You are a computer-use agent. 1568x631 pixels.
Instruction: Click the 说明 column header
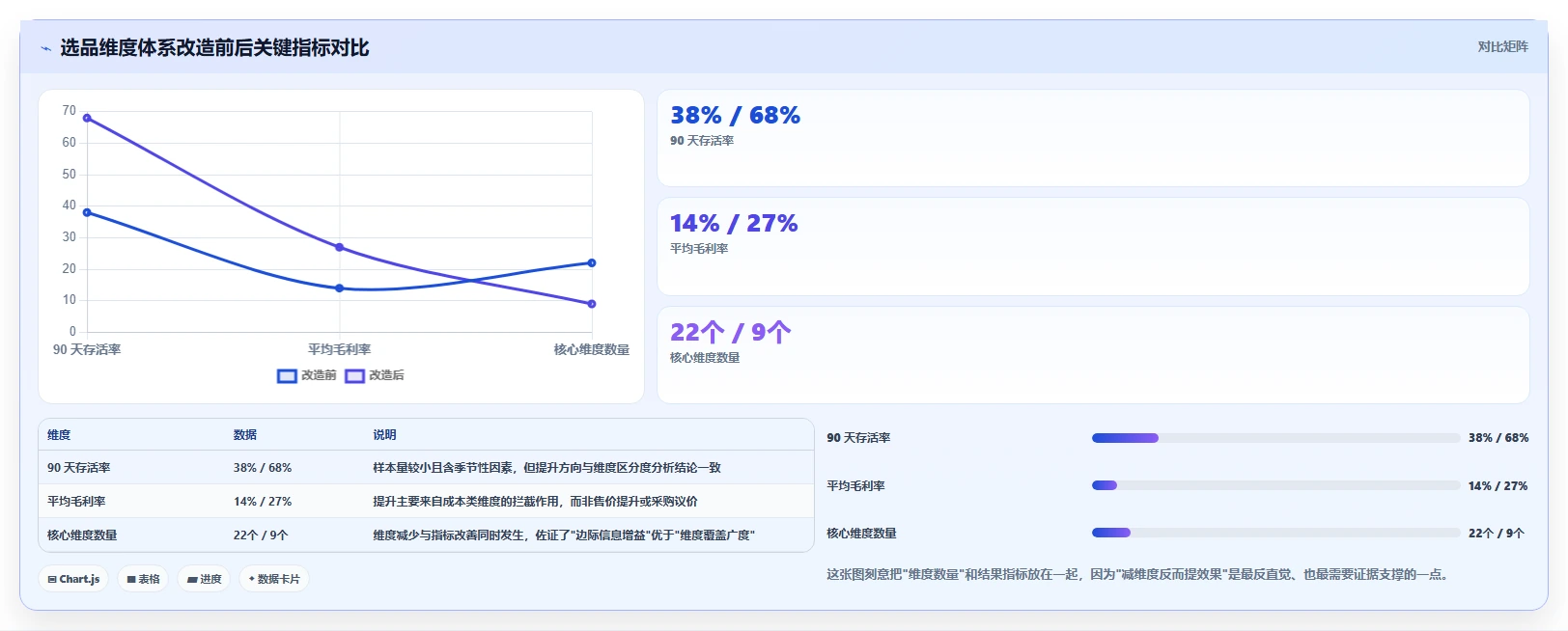coord(384,435)
